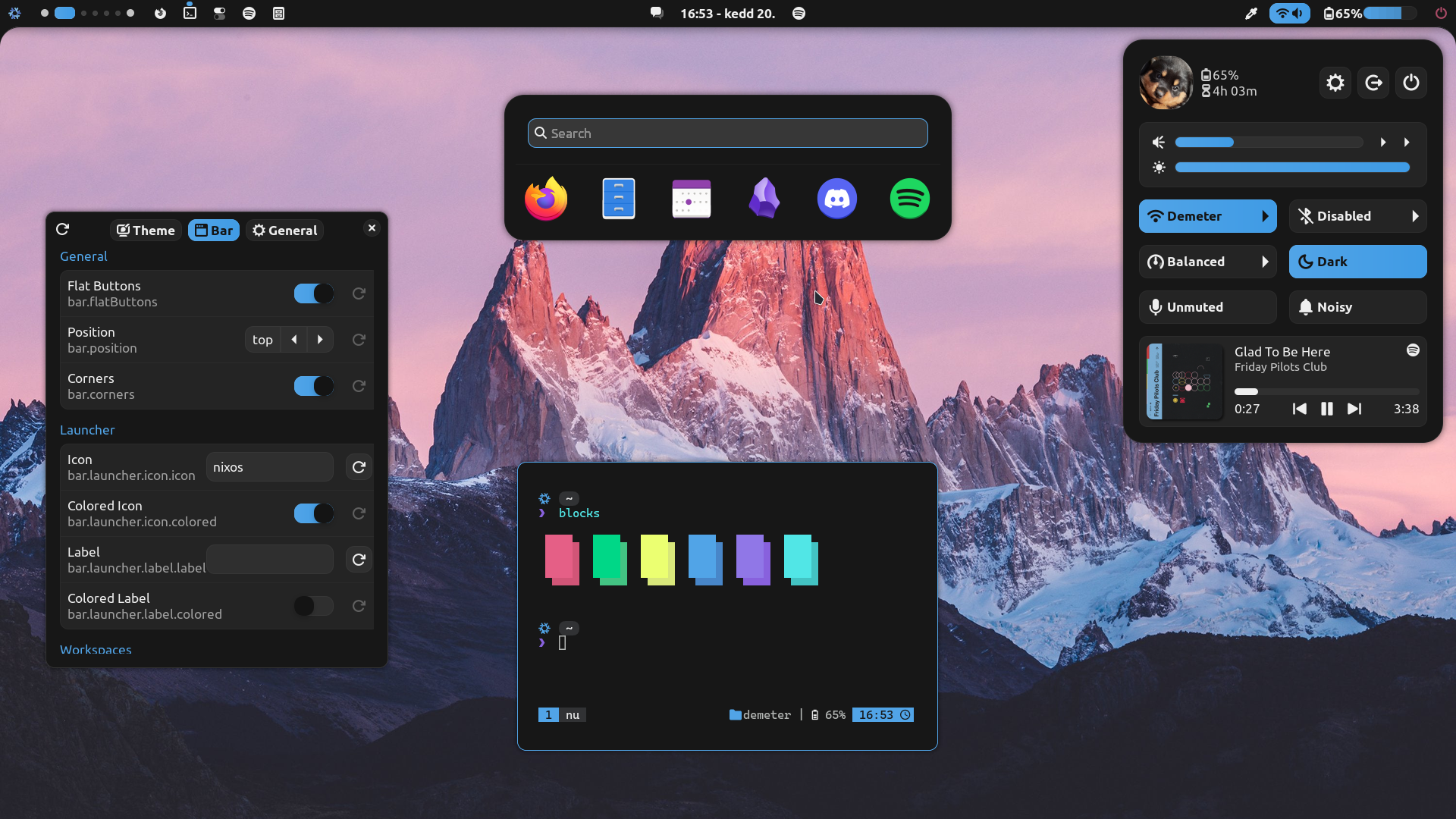1456x819 pixels.
Task: Click the power button in the panel
Action: tap(1411, 83)
